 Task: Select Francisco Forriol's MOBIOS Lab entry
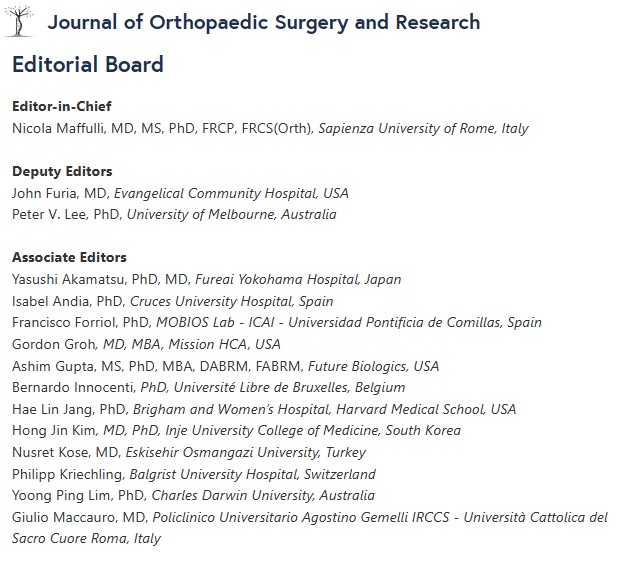(x=277, y=322)
